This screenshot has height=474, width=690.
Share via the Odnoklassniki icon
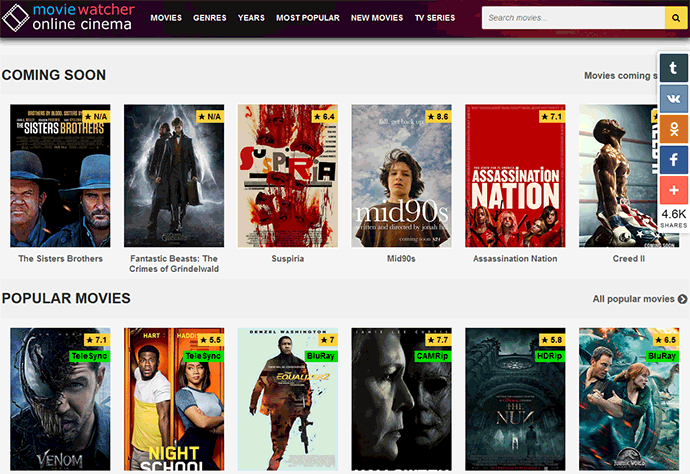pos(673,129)
